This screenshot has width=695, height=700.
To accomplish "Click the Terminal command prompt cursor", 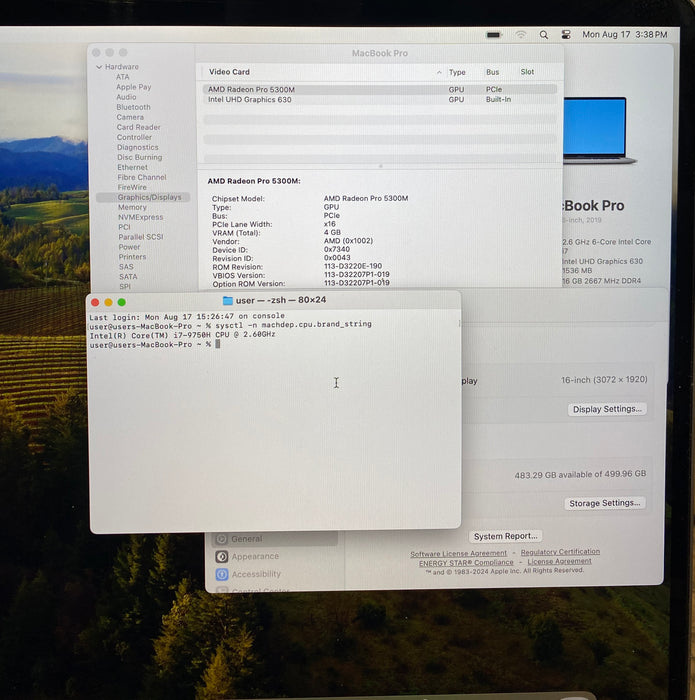I will coord(218,344).
